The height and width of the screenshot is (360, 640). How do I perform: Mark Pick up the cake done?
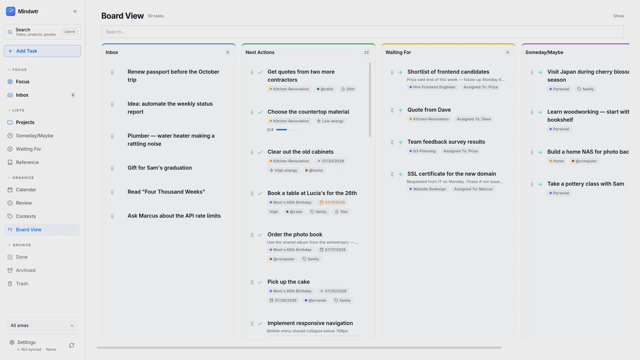pos(260,282)
